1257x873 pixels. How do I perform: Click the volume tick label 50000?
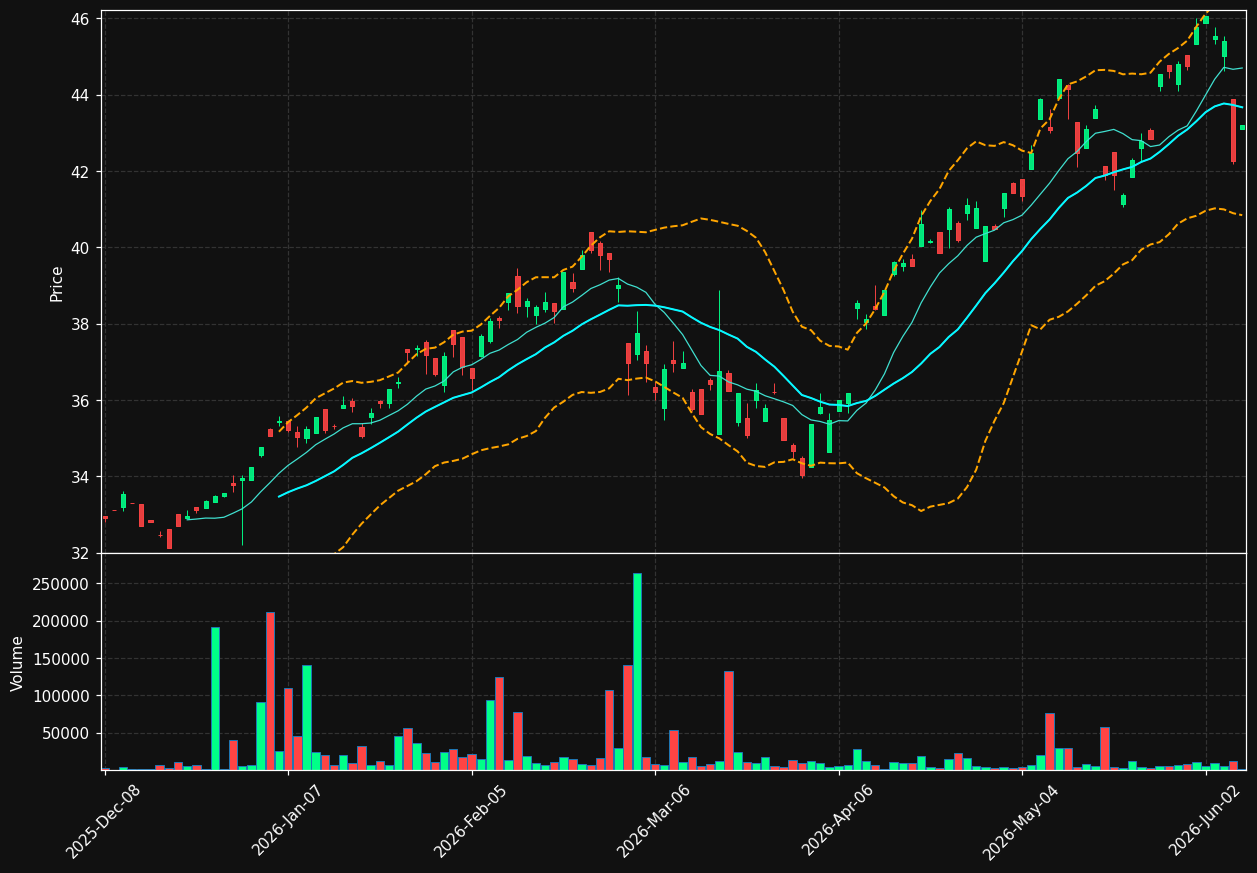67,733
